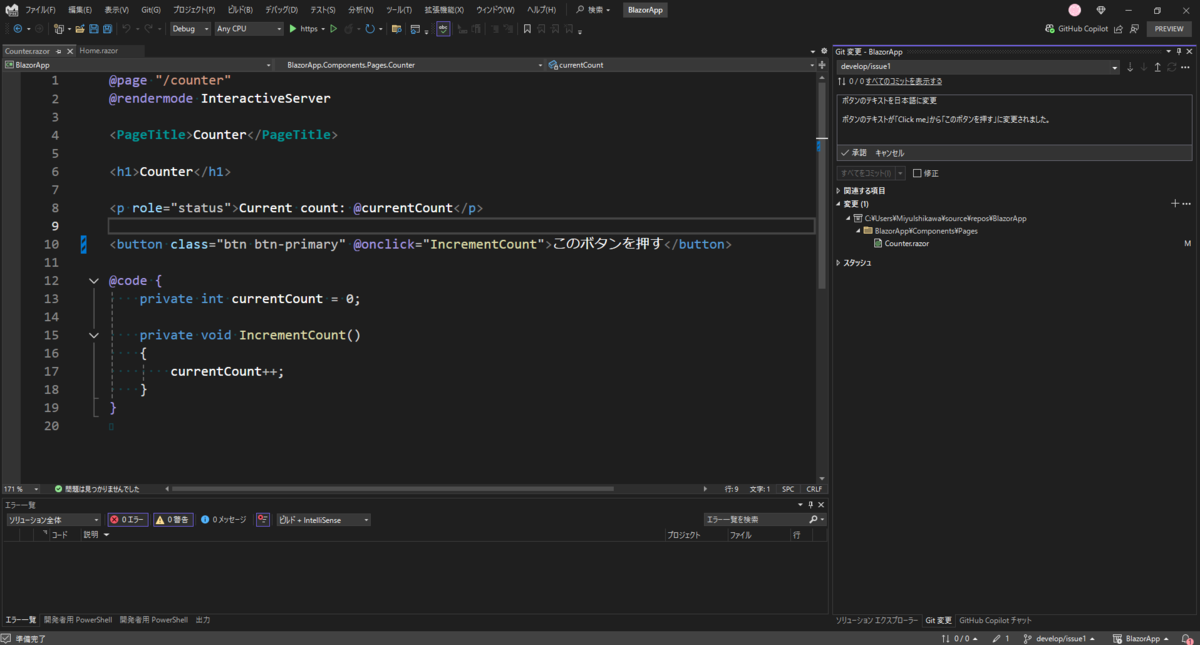Viewport: 1200px width, 645px height.
Task: Click the CRLF line ending indicator
Action: click(814, 489)
